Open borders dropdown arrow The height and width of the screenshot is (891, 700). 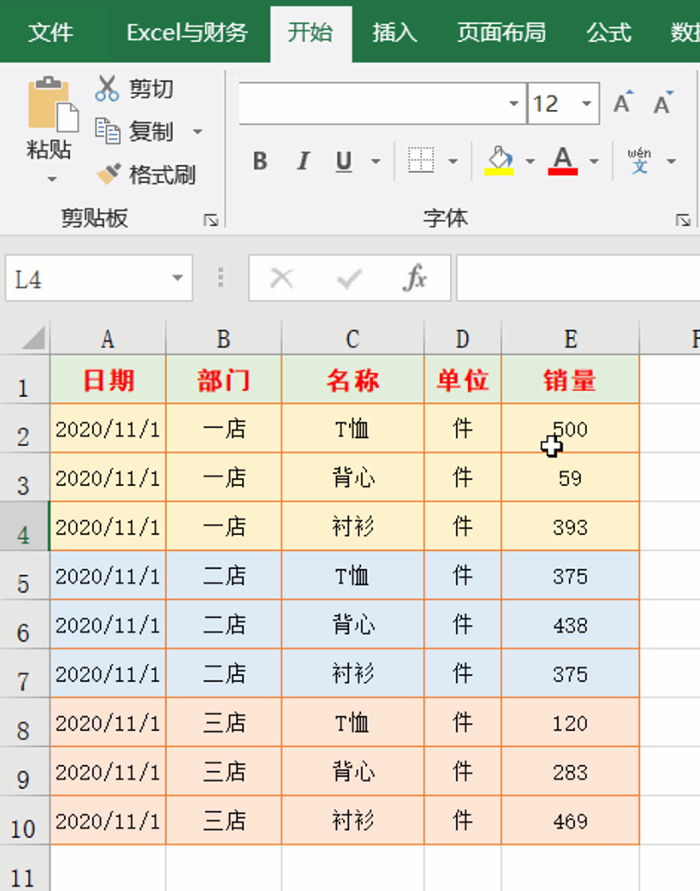(x=453, y=161)
